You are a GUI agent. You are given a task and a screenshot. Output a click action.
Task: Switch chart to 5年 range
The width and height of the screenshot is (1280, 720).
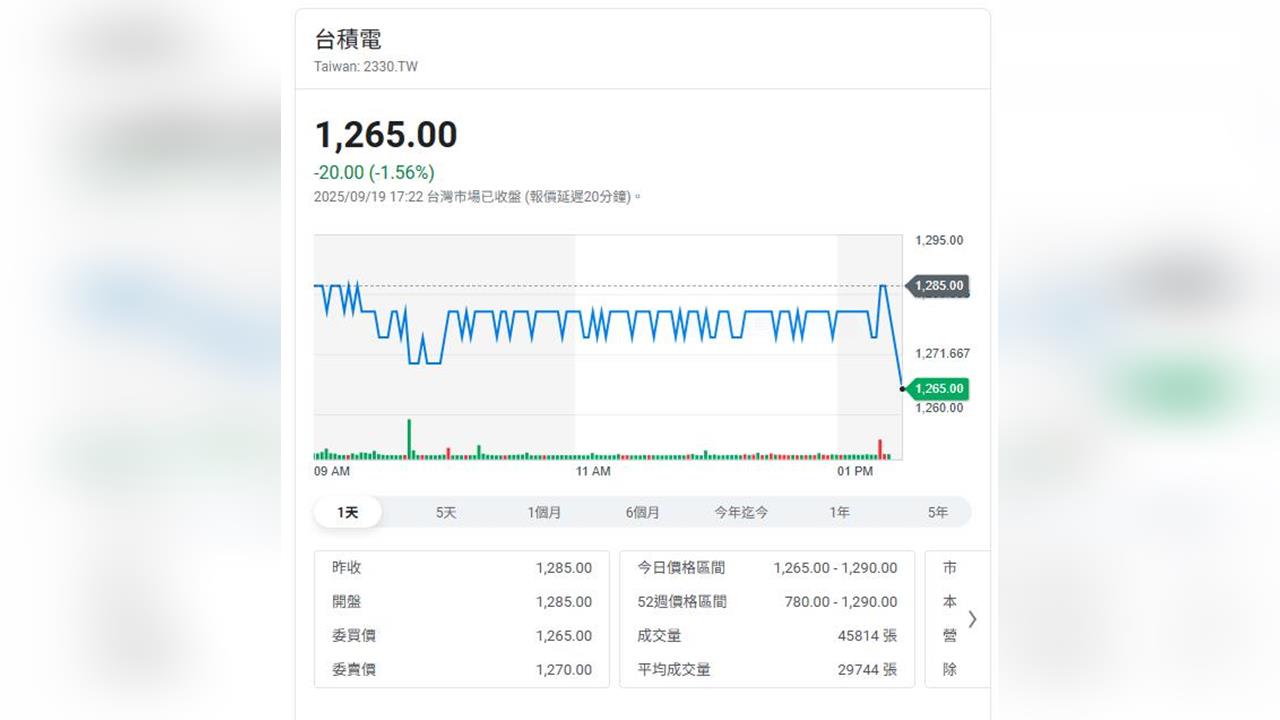(937, 512)
